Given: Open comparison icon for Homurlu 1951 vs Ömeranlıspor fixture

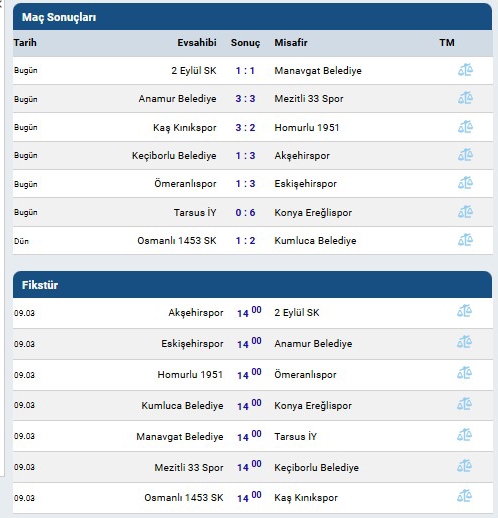Looking at the screenshot, I should click(465, 373).
